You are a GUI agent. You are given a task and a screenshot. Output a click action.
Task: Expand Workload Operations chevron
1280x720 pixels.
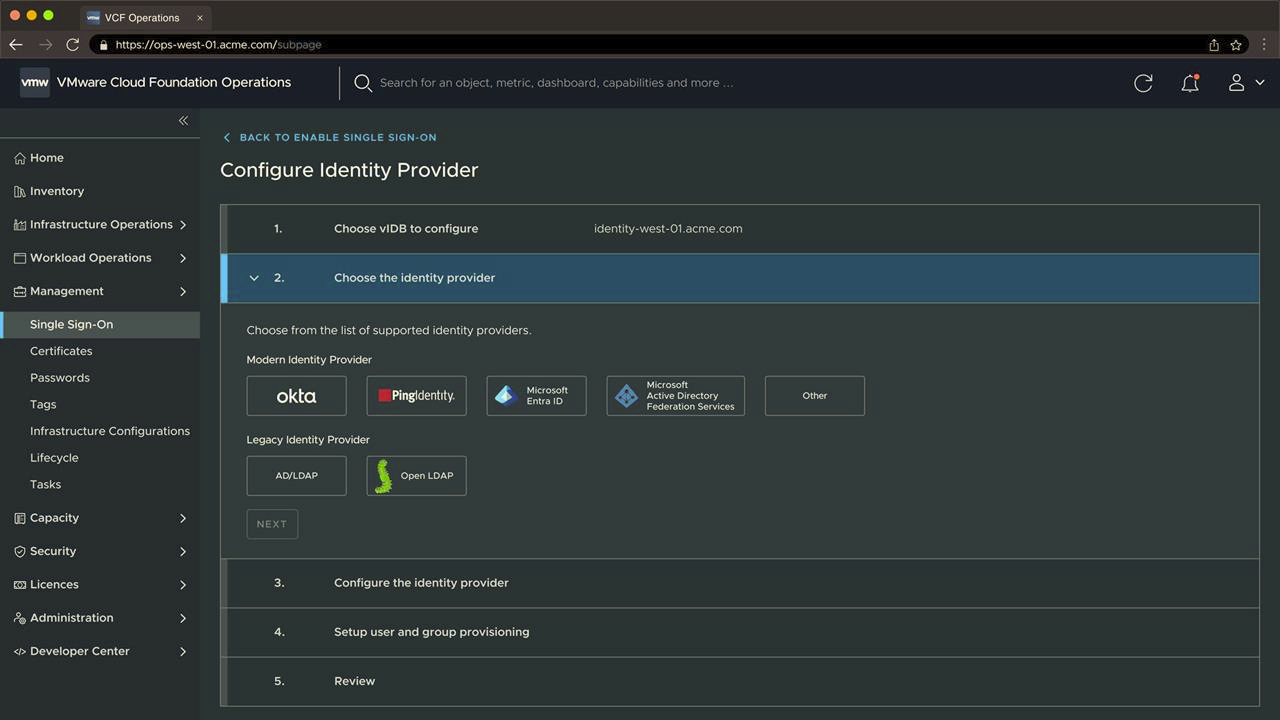pos(183,258)
